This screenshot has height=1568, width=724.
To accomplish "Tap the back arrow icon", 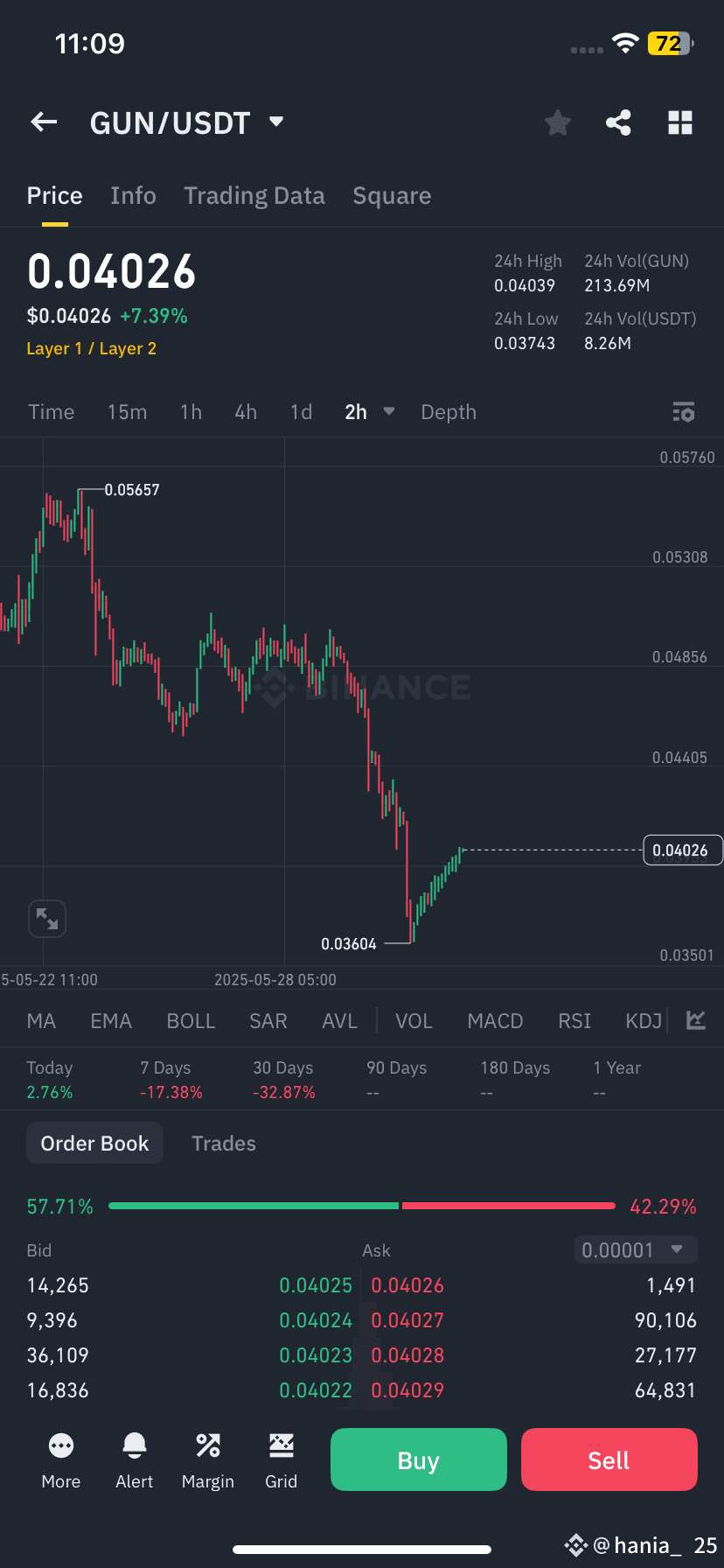I will [x=44, y=122].
